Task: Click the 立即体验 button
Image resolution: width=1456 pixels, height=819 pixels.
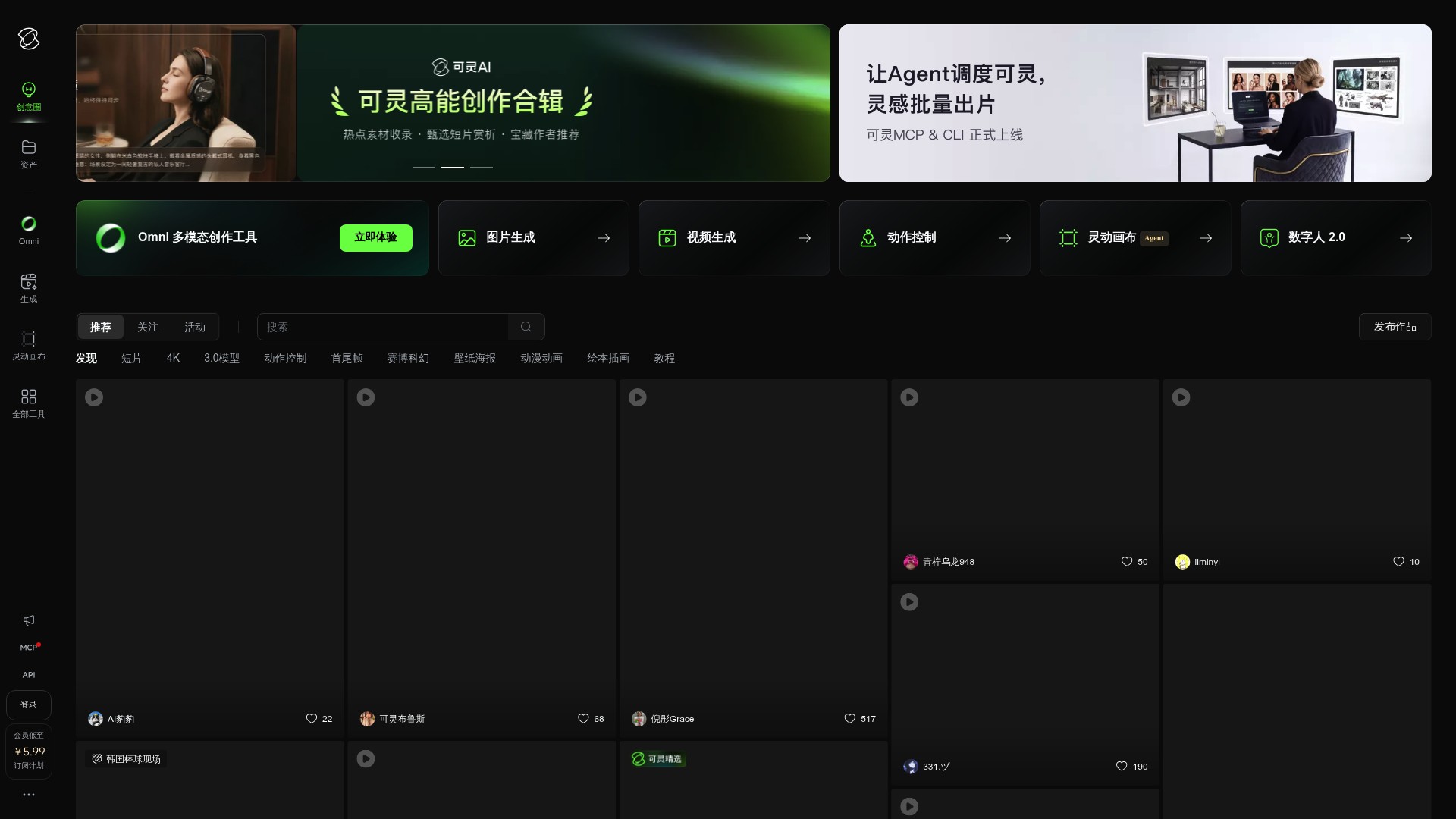Action: 376,238
